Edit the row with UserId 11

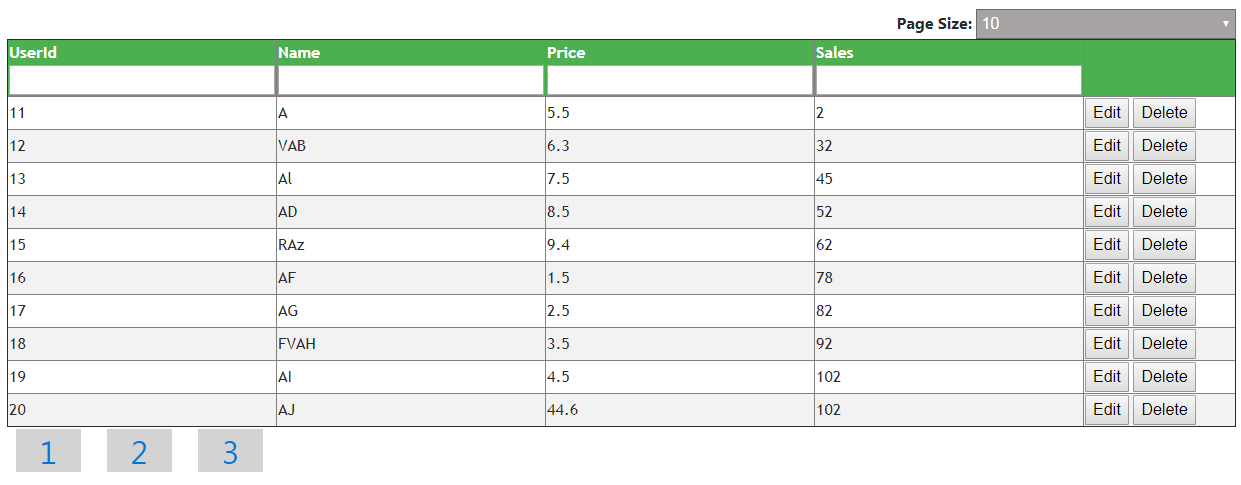point(1107,113)
